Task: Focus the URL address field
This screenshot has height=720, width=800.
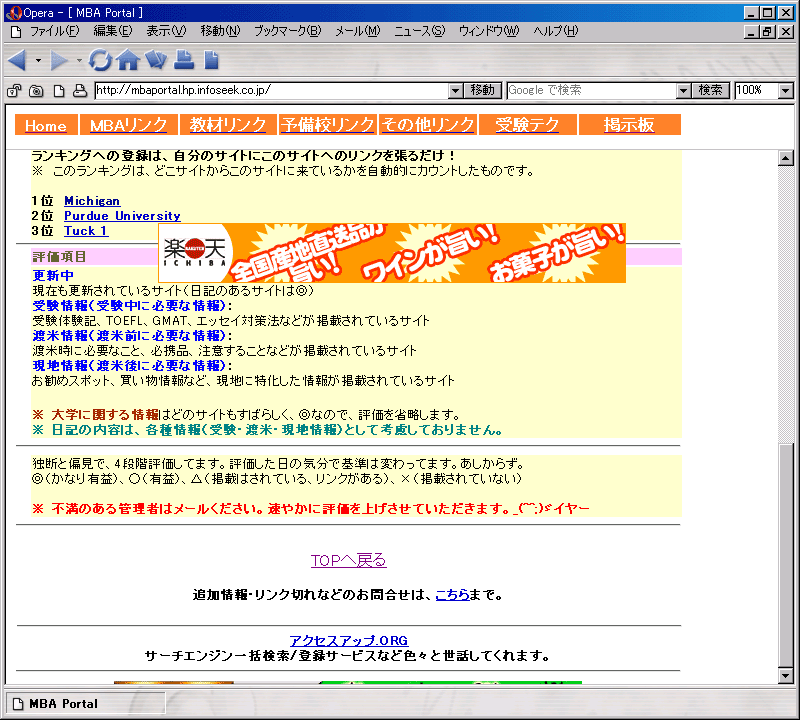Action: [x=271, y=90]
